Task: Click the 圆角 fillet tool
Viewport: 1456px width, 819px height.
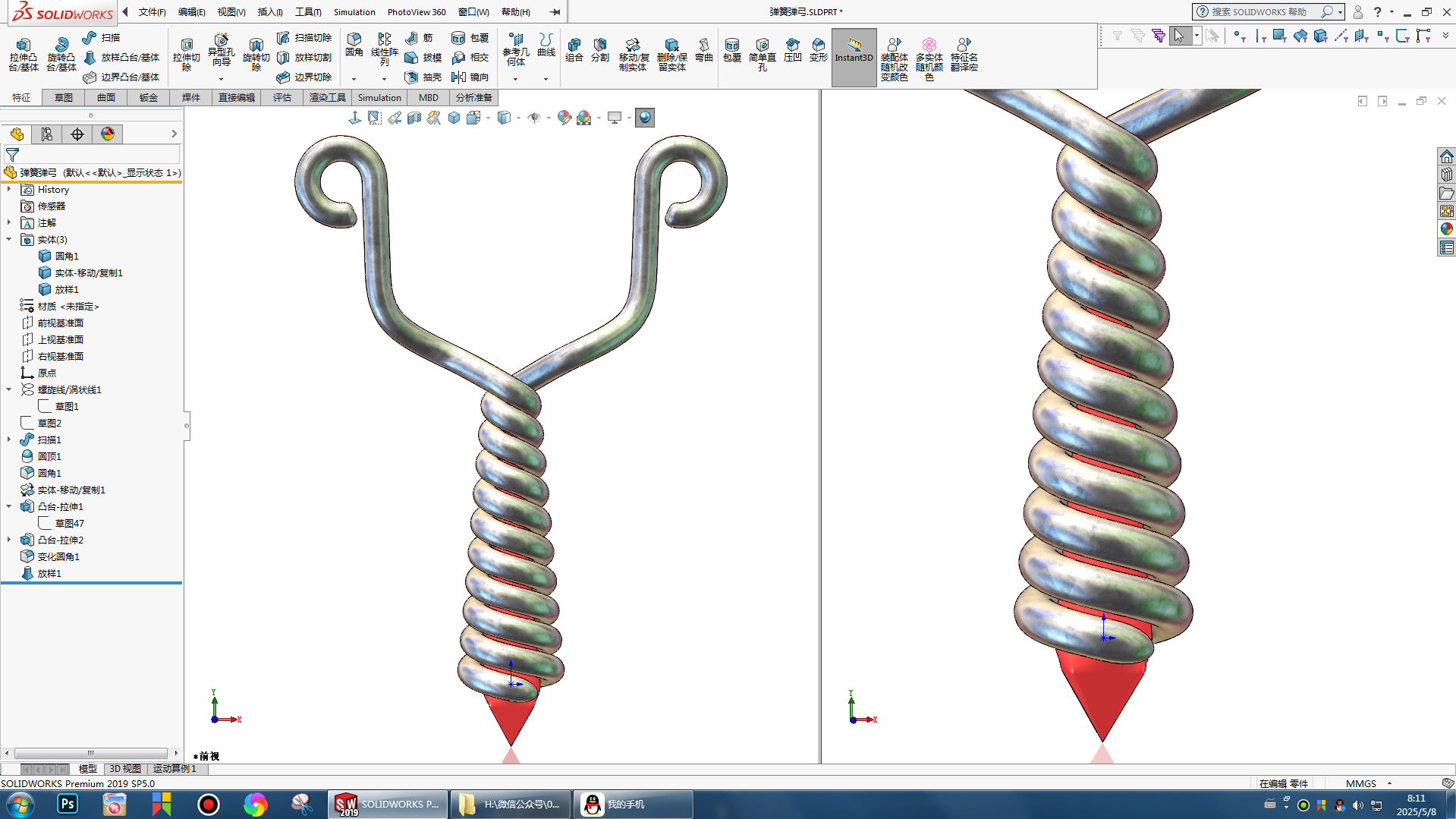Action: [354, 45]
